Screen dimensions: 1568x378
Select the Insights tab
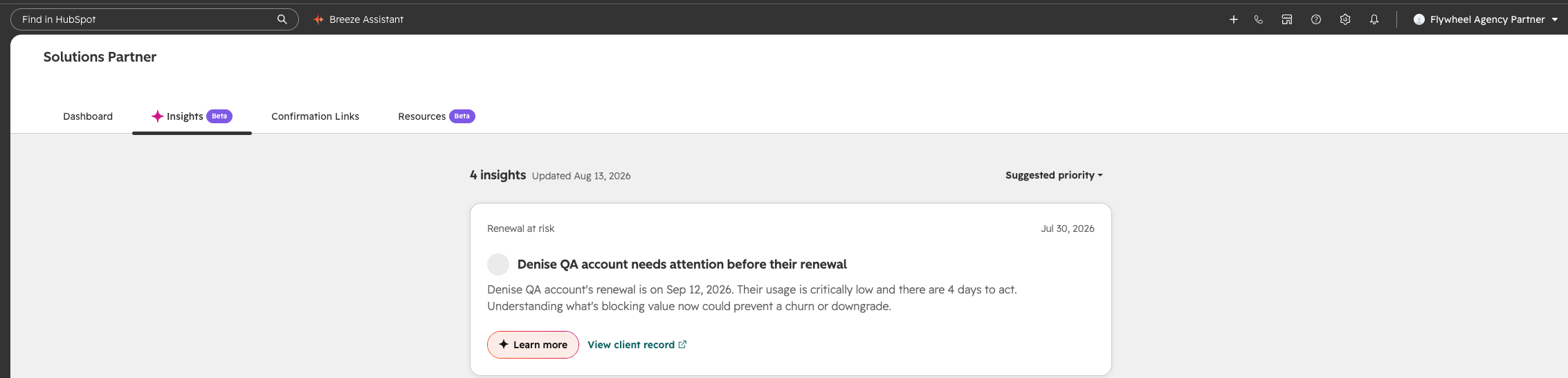tap(192, 116)
